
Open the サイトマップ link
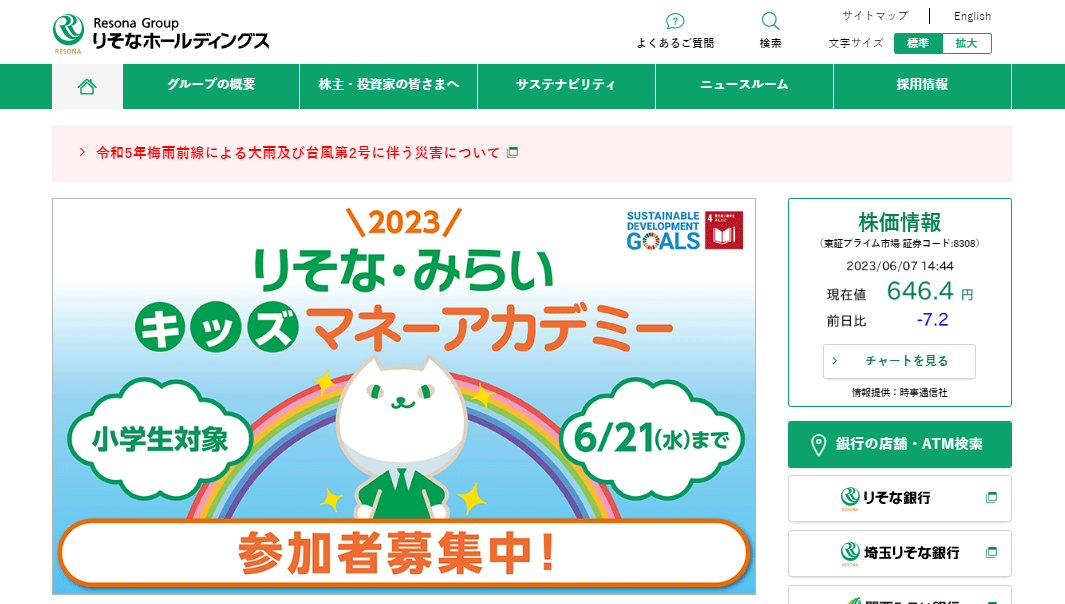point(875,16)
